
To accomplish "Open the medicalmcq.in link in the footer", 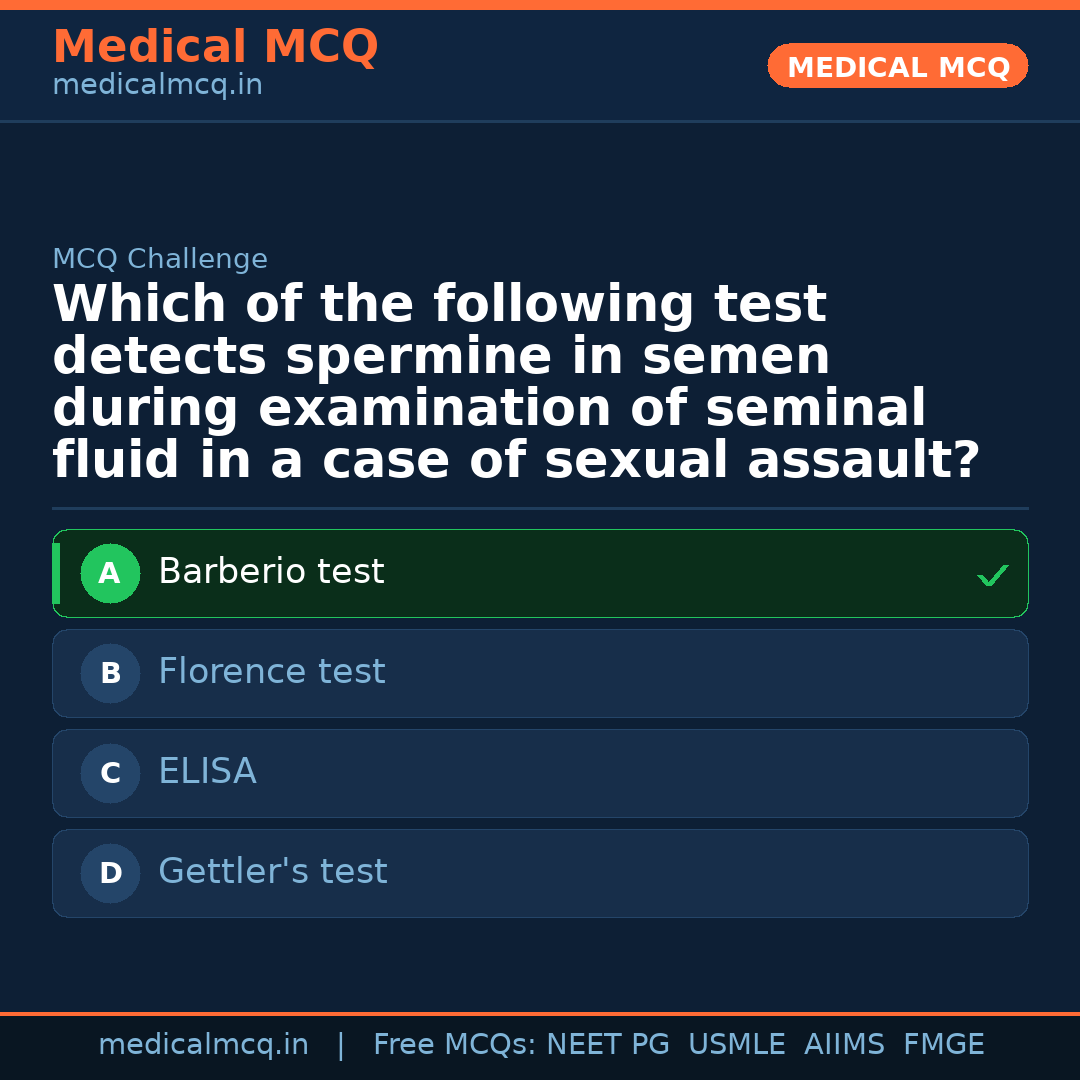I will pos(203,1045).
